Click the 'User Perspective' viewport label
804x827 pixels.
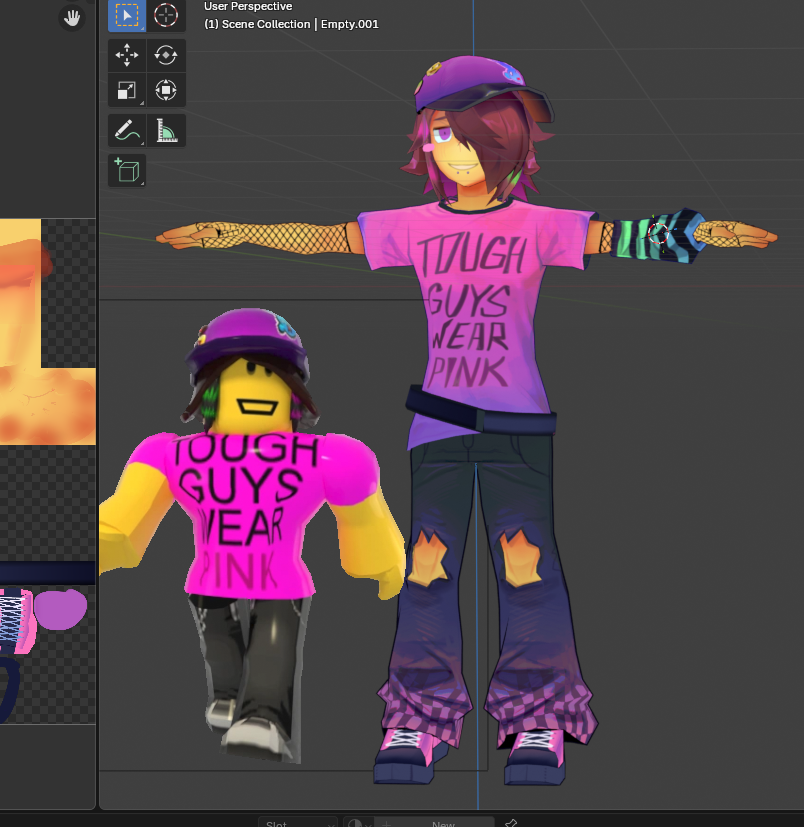[x=248, y=6]
